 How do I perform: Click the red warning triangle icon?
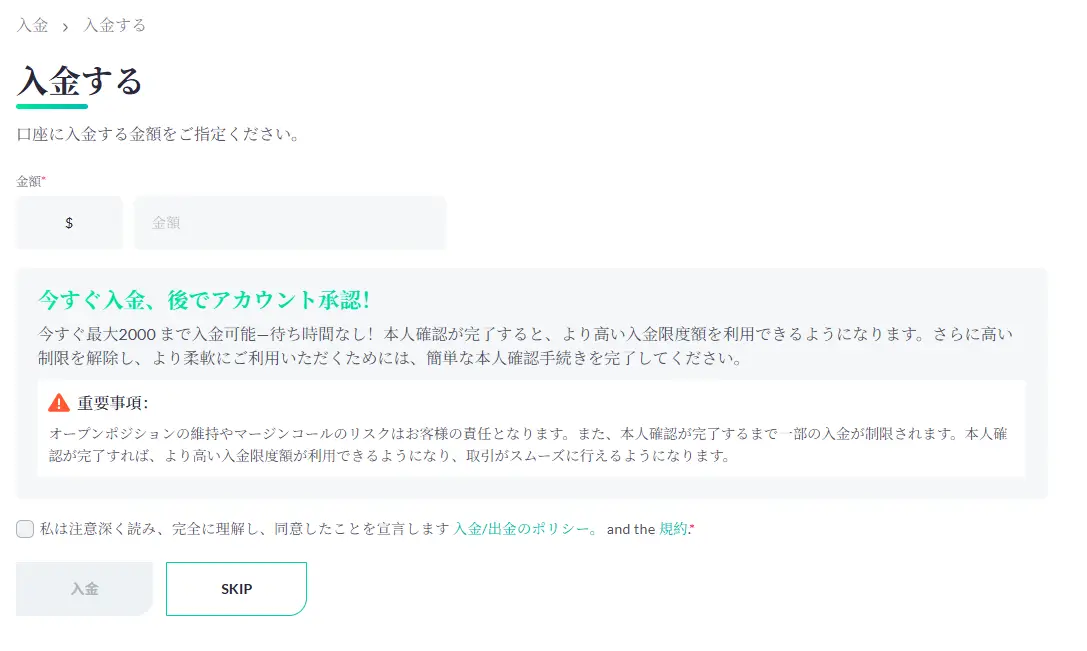coord(59,403)
